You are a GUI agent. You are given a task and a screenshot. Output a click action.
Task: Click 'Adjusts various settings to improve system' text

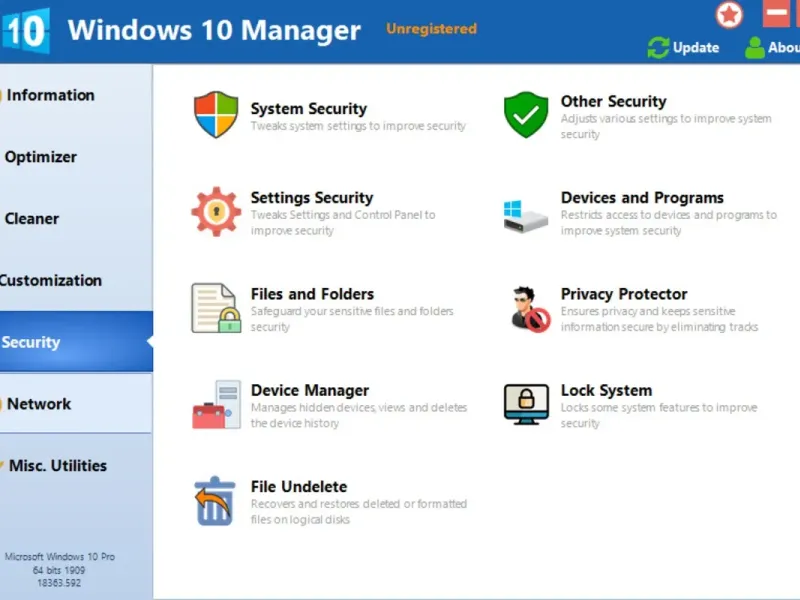[666, 118]
